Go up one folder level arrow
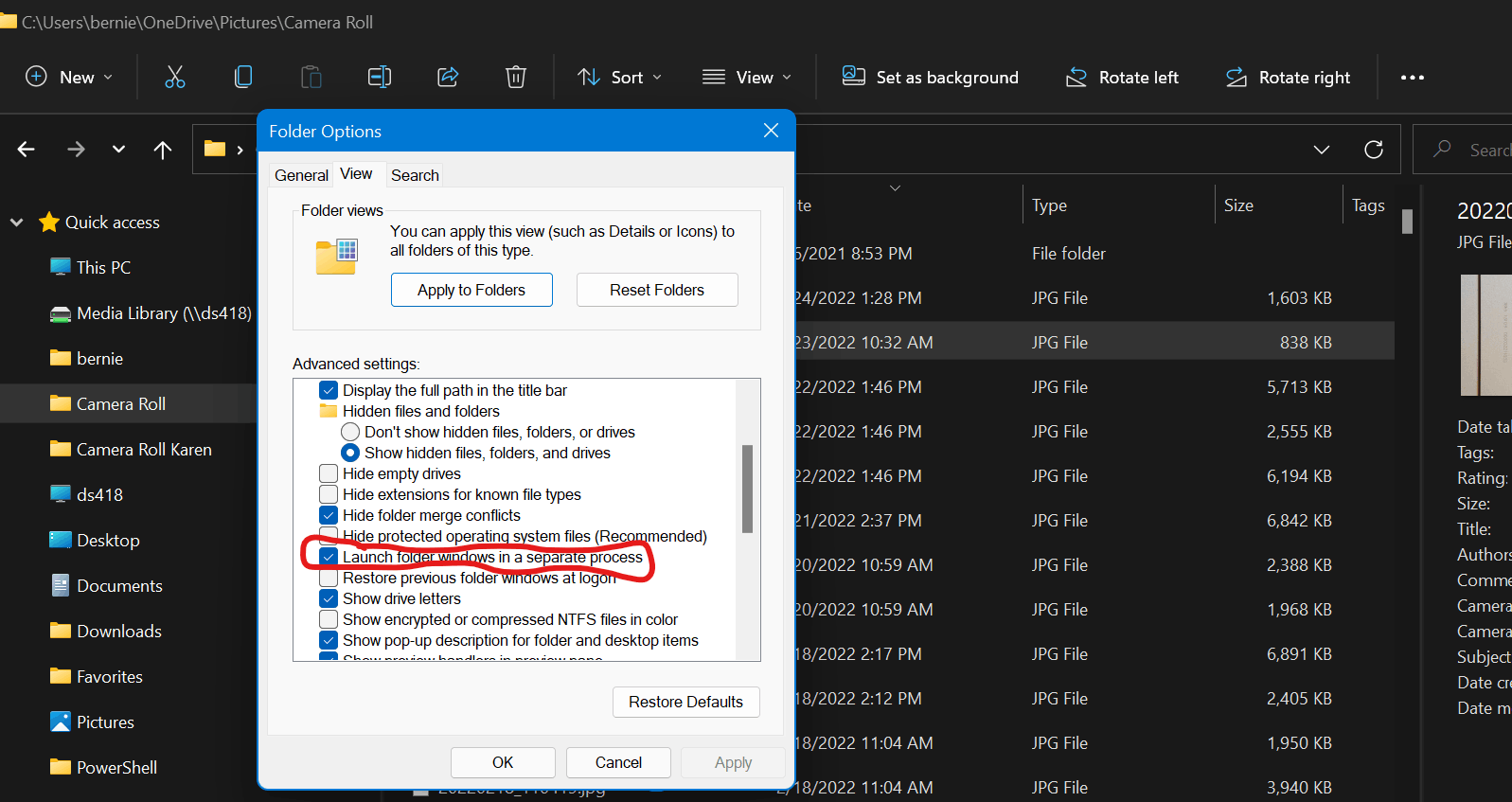The height and width of the screenshot is (802, 1512). pos(163,150)
